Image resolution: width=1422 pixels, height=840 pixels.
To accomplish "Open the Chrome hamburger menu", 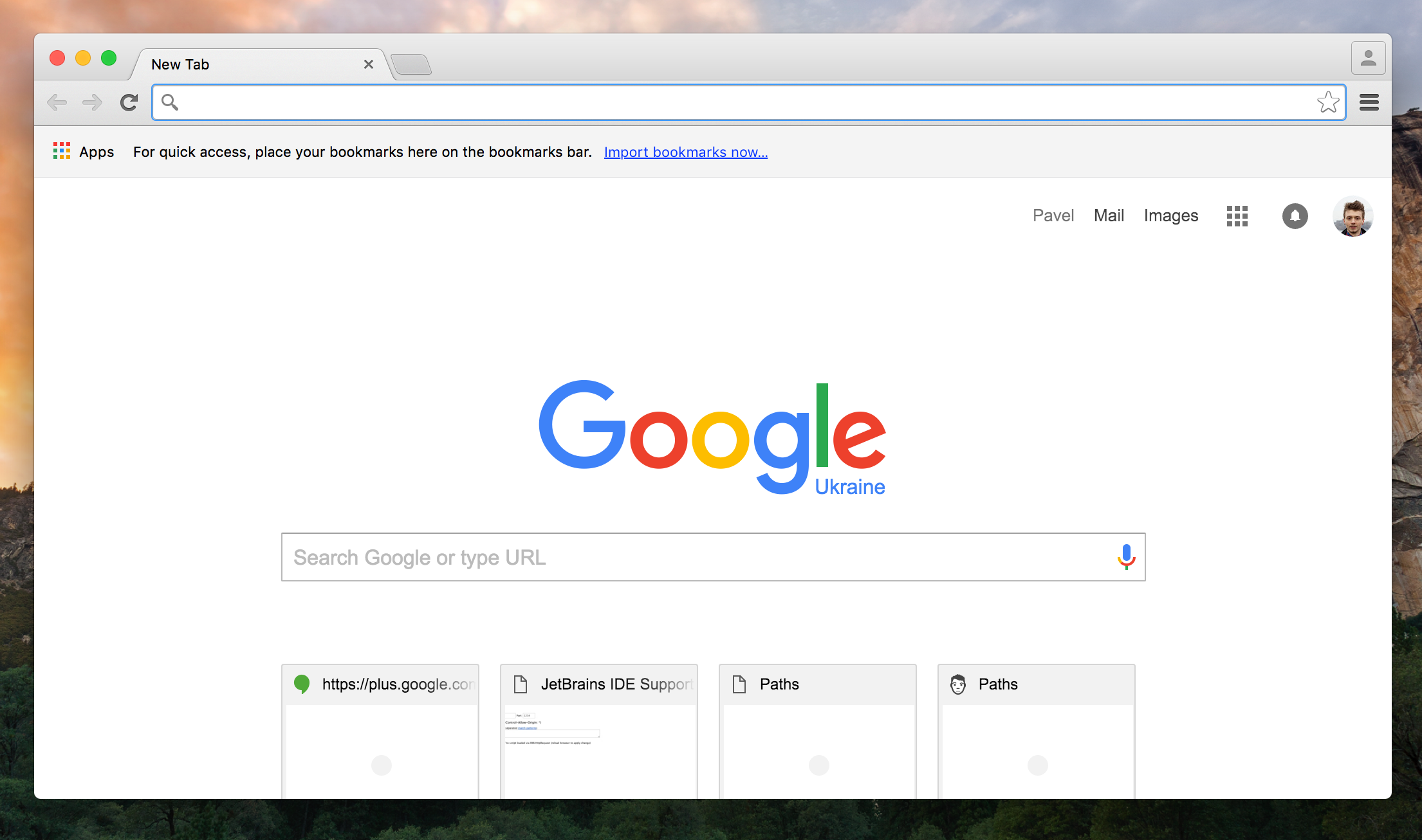I will [x=1369, y=102].
